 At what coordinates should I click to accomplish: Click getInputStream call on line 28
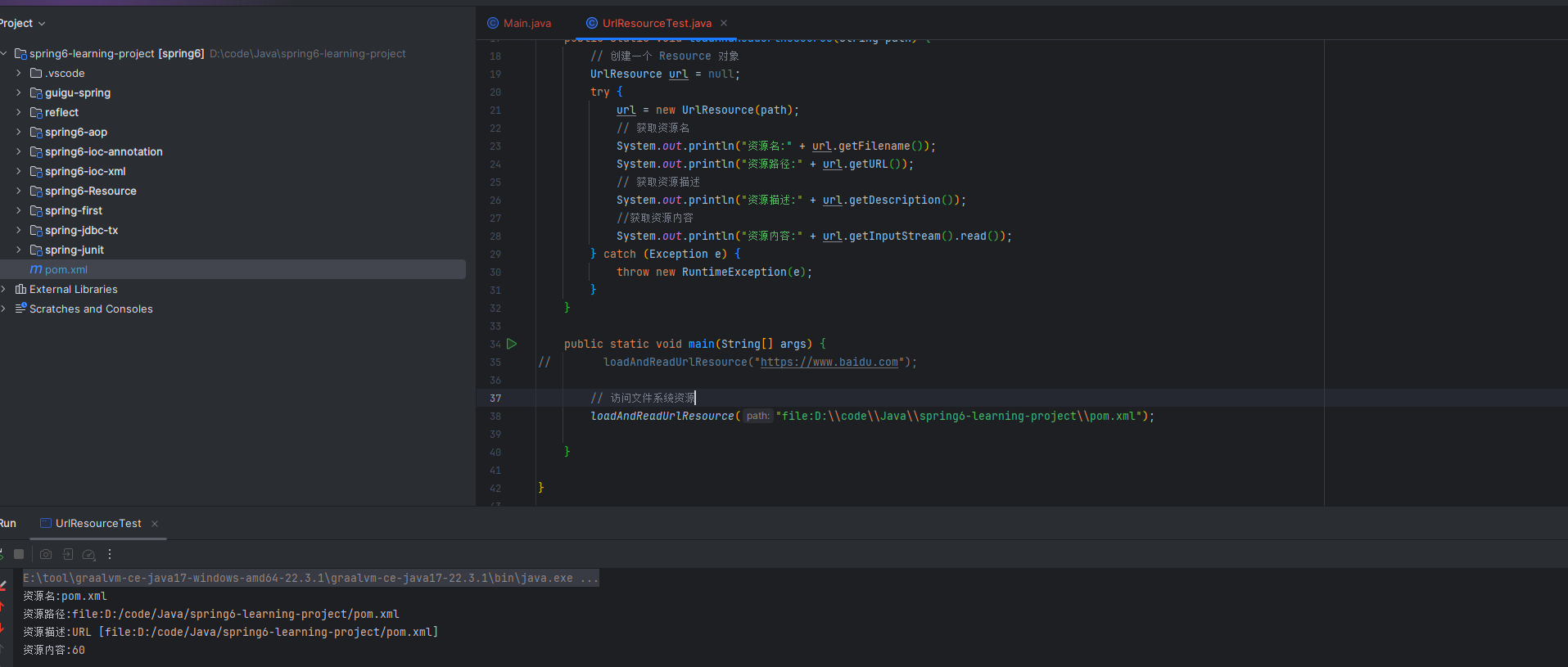coord(895,236)
